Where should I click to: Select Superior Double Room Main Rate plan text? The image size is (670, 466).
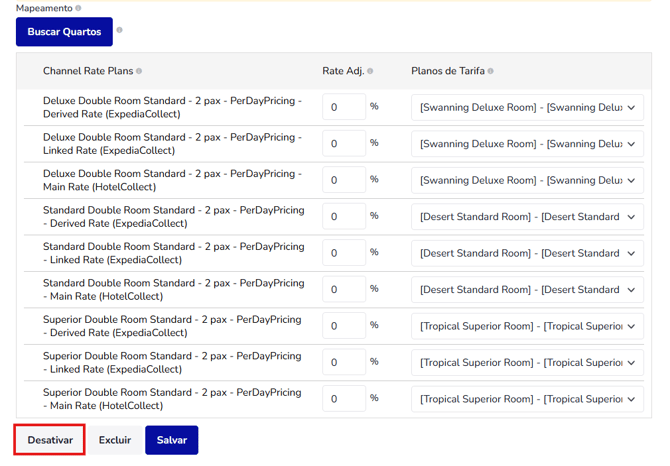172,399
